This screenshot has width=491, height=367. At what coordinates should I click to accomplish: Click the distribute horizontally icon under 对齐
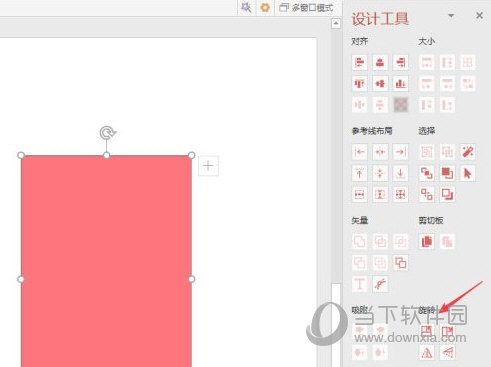tap(359, 105)
